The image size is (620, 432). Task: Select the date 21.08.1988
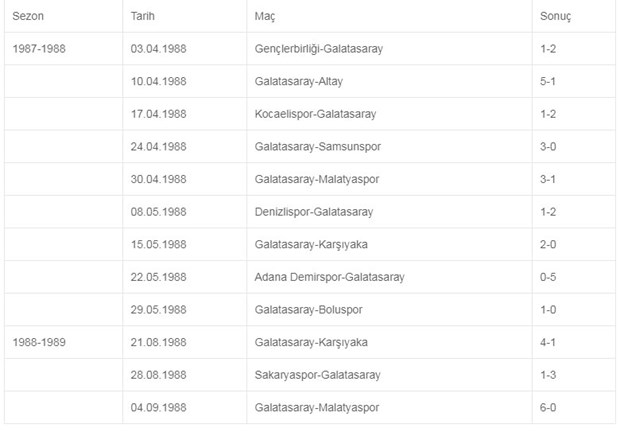[x=159, y=342]
